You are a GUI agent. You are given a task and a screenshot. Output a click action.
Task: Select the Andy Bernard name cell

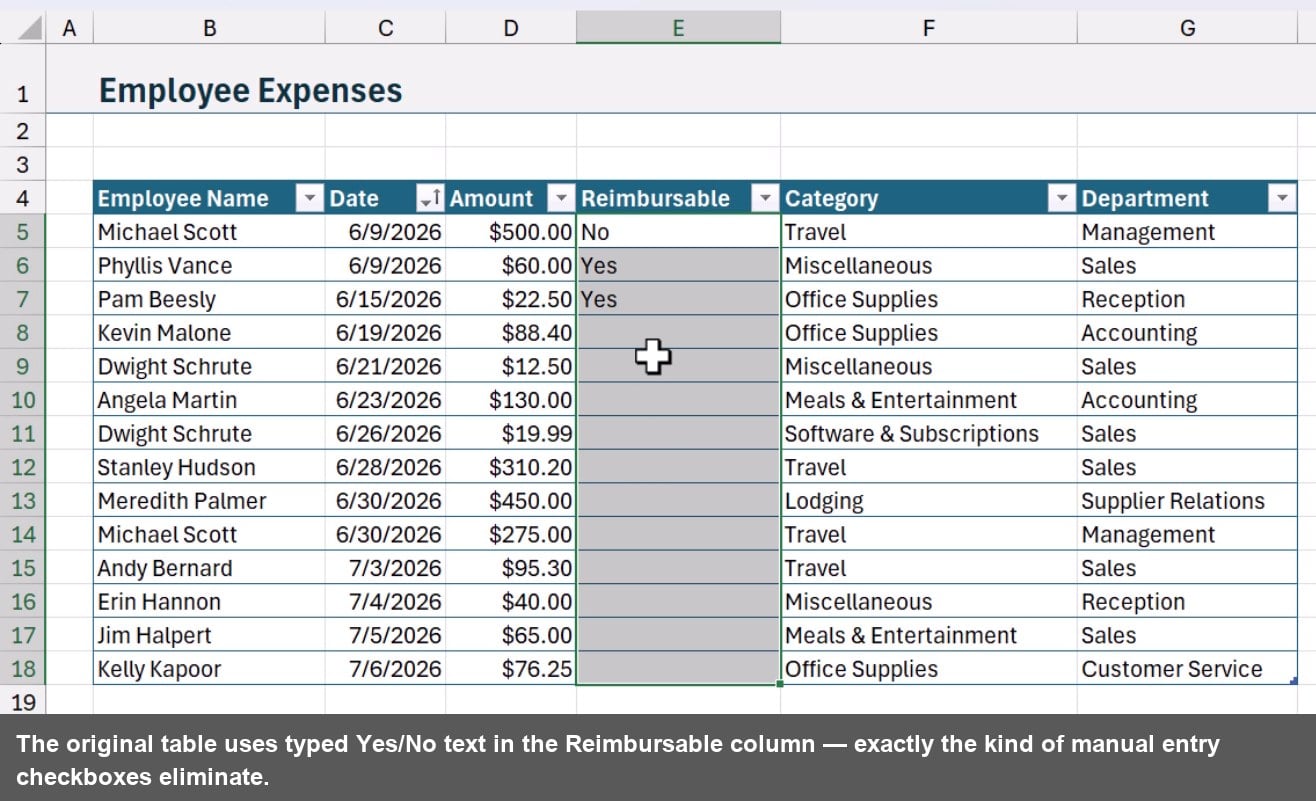tap(209, 568)
